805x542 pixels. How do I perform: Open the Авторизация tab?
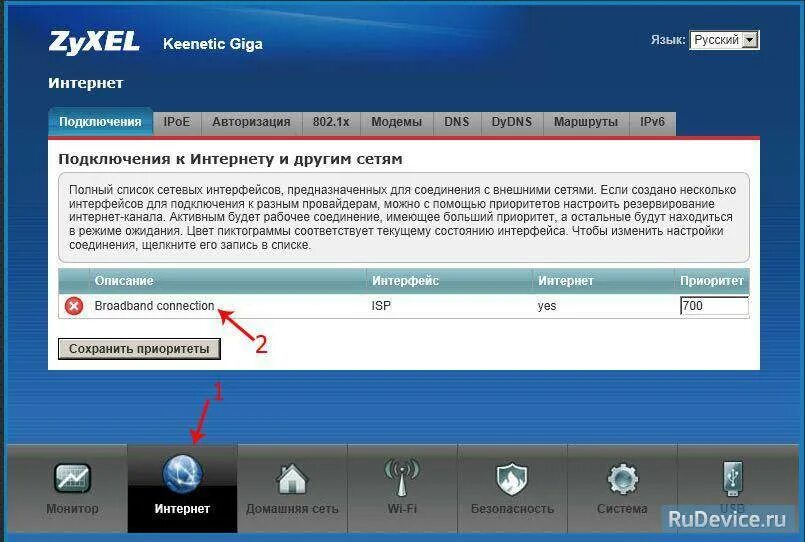click(x=251, y=122)
